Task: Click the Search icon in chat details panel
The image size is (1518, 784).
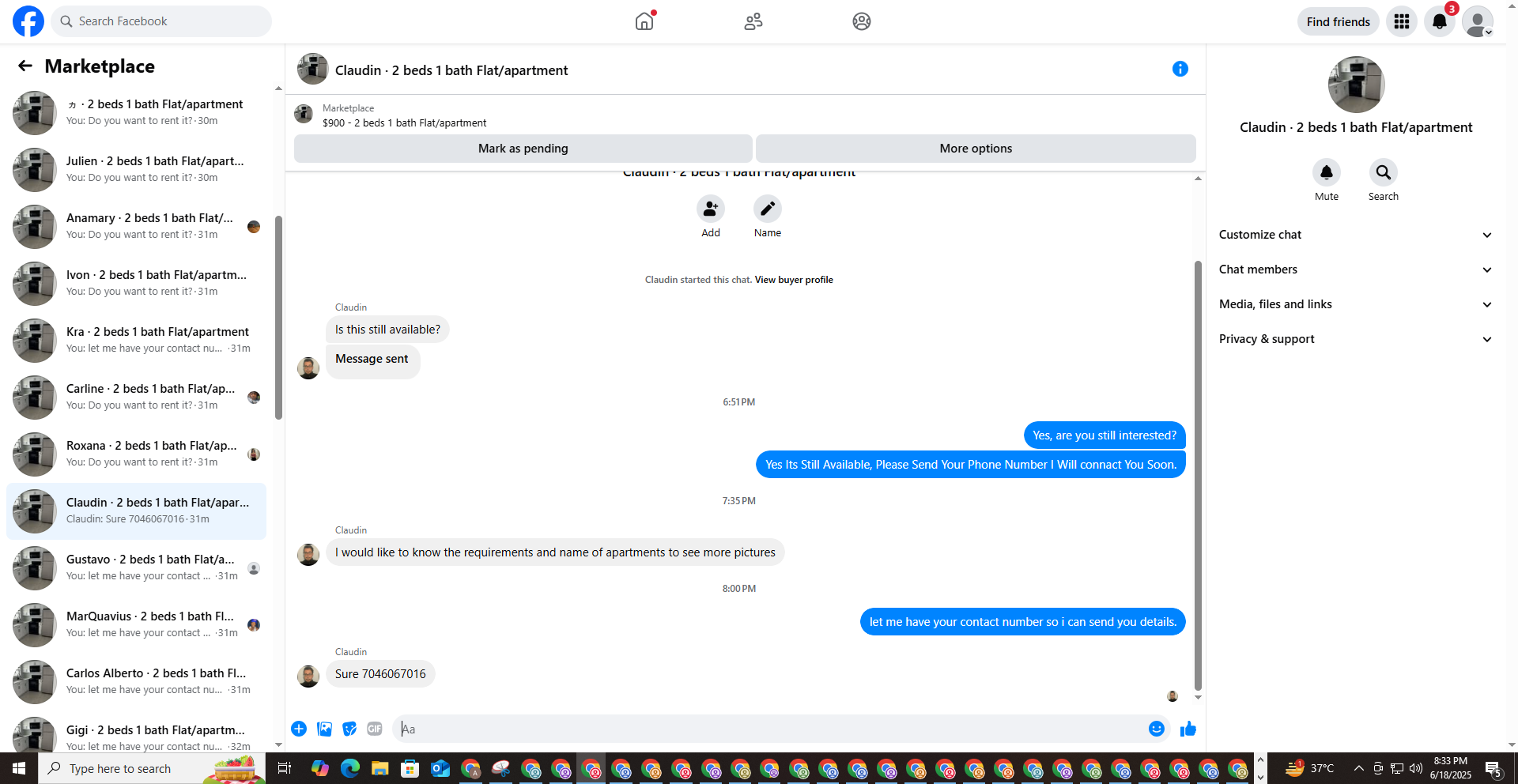Action: click(1384, 172)
